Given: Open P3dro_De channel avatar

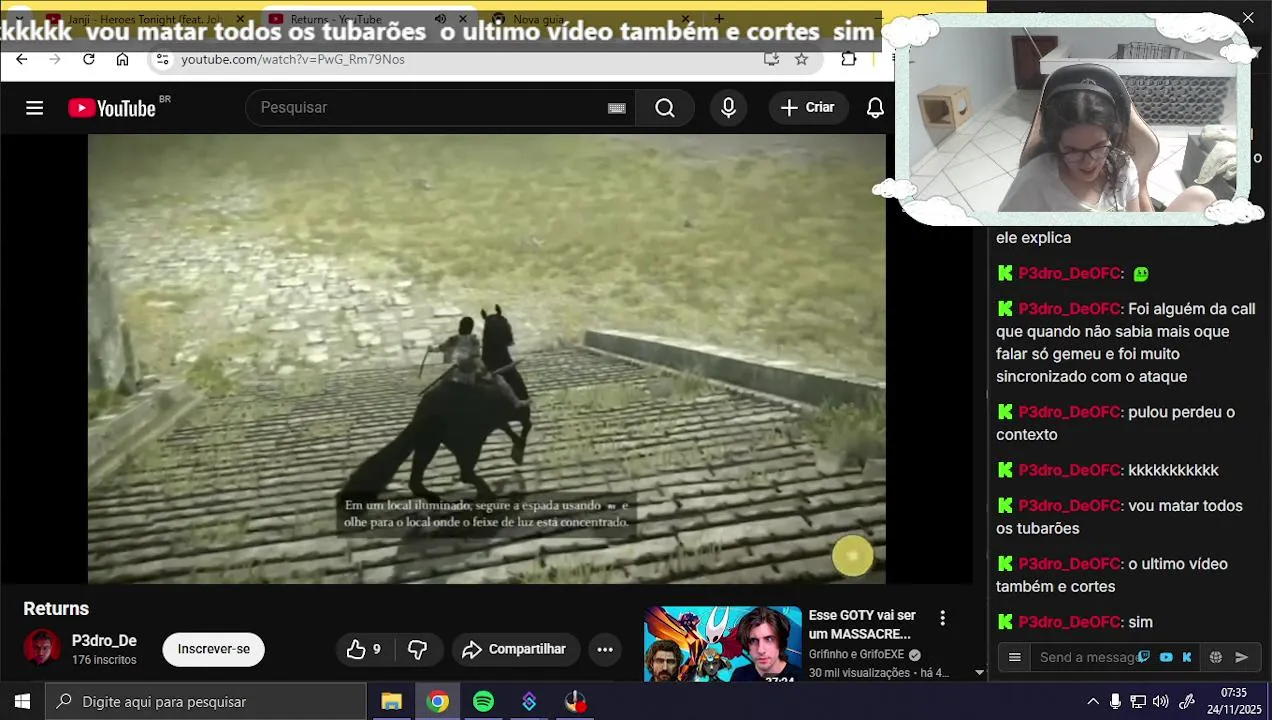Looking at the screenshot, I should (x=42, y=648).
